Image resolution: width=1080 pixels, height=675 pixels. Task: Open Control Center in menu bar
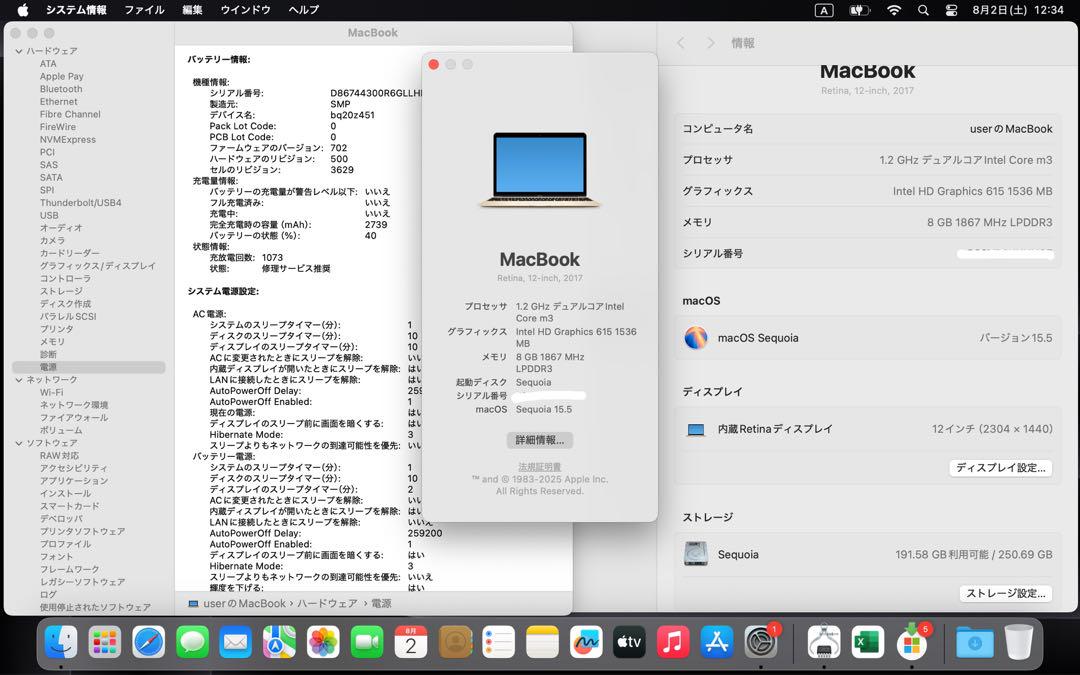point(951,10)
